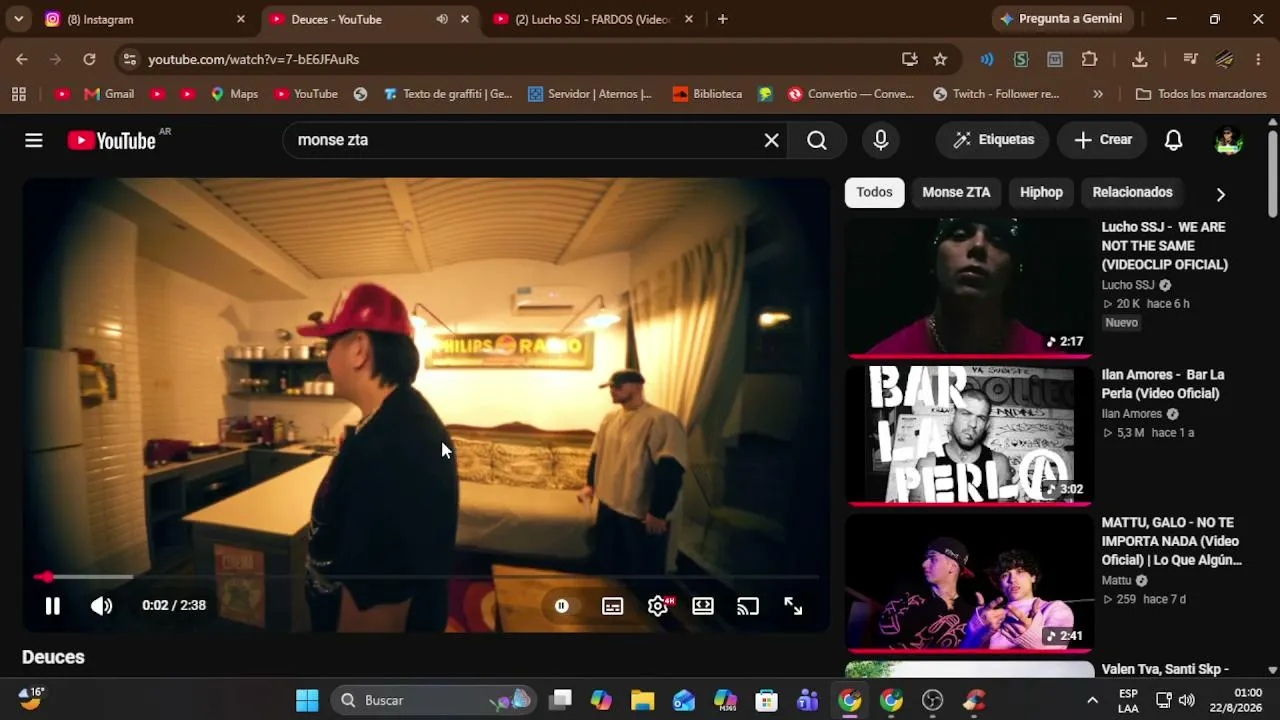Toggle subtitles in the video player
Screen dimensions: 1280x720
point(613,606)
